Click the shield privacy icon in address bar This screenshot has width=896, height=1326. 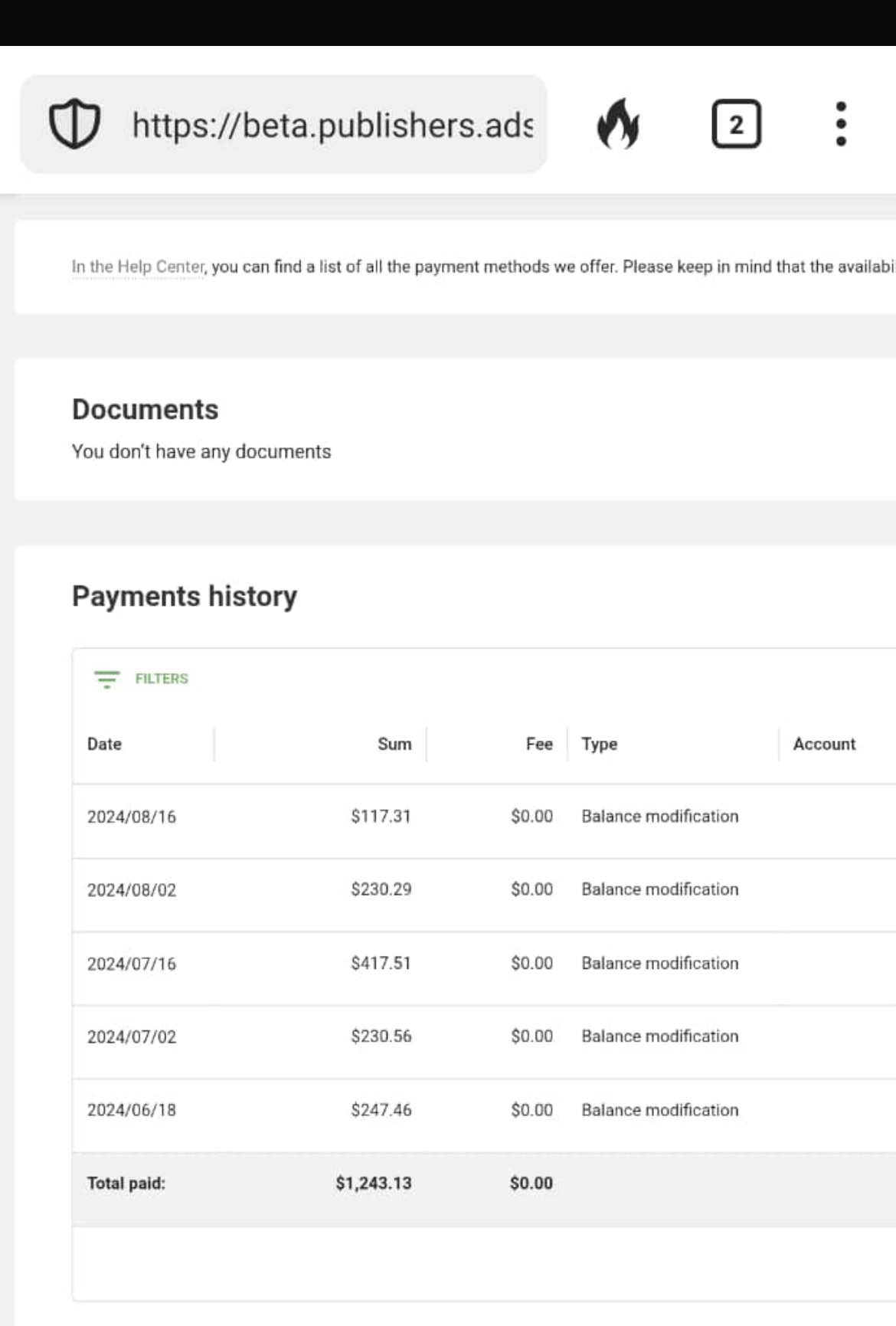coord(74,124)
